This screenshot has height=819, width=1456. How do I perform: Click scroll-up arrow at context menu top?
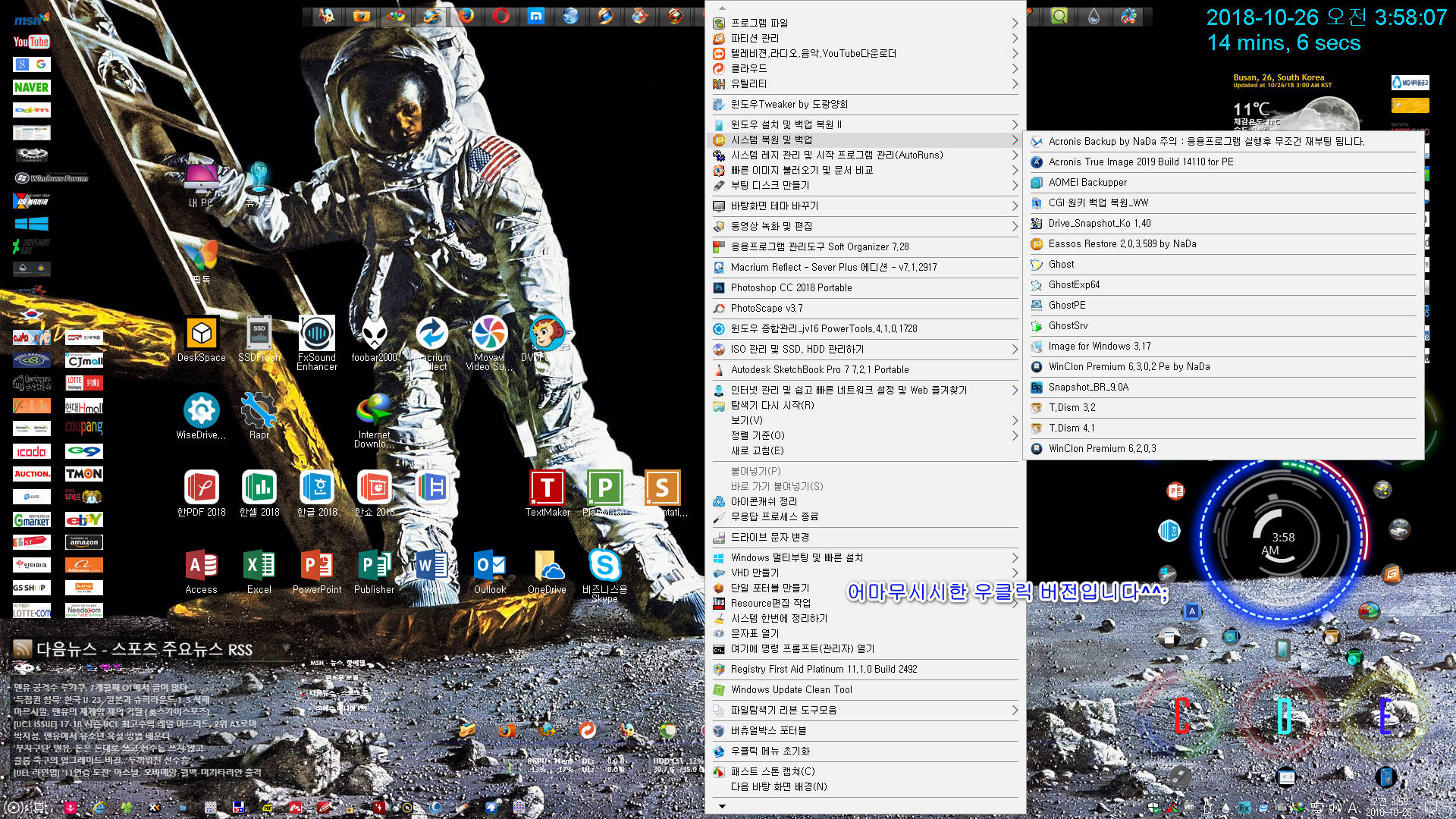tap(722, 8)
